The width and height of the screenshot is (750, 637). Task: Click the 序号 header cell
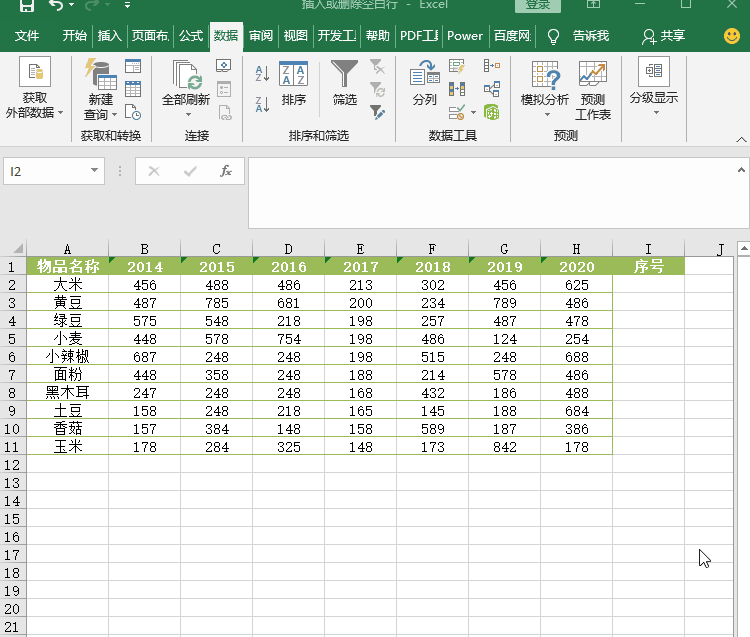click(x=649, y=266)
